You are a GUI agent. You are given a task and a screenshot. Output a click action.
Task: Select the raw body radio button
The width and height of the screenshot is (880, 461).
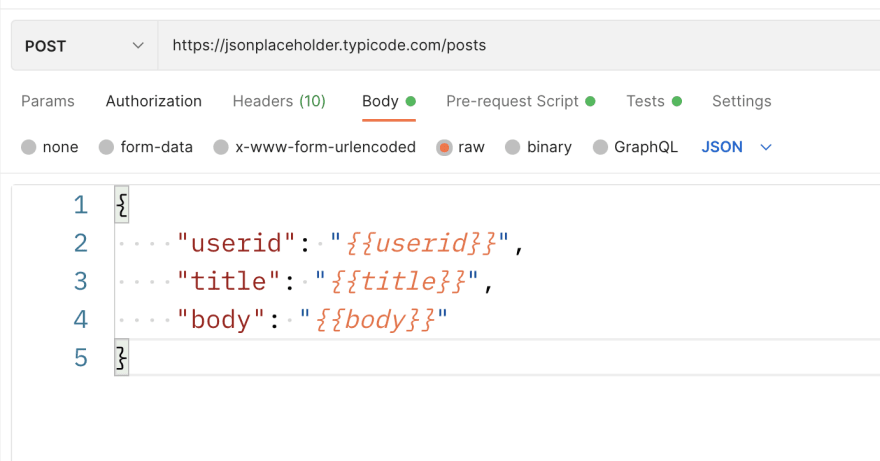pos(444,147)
